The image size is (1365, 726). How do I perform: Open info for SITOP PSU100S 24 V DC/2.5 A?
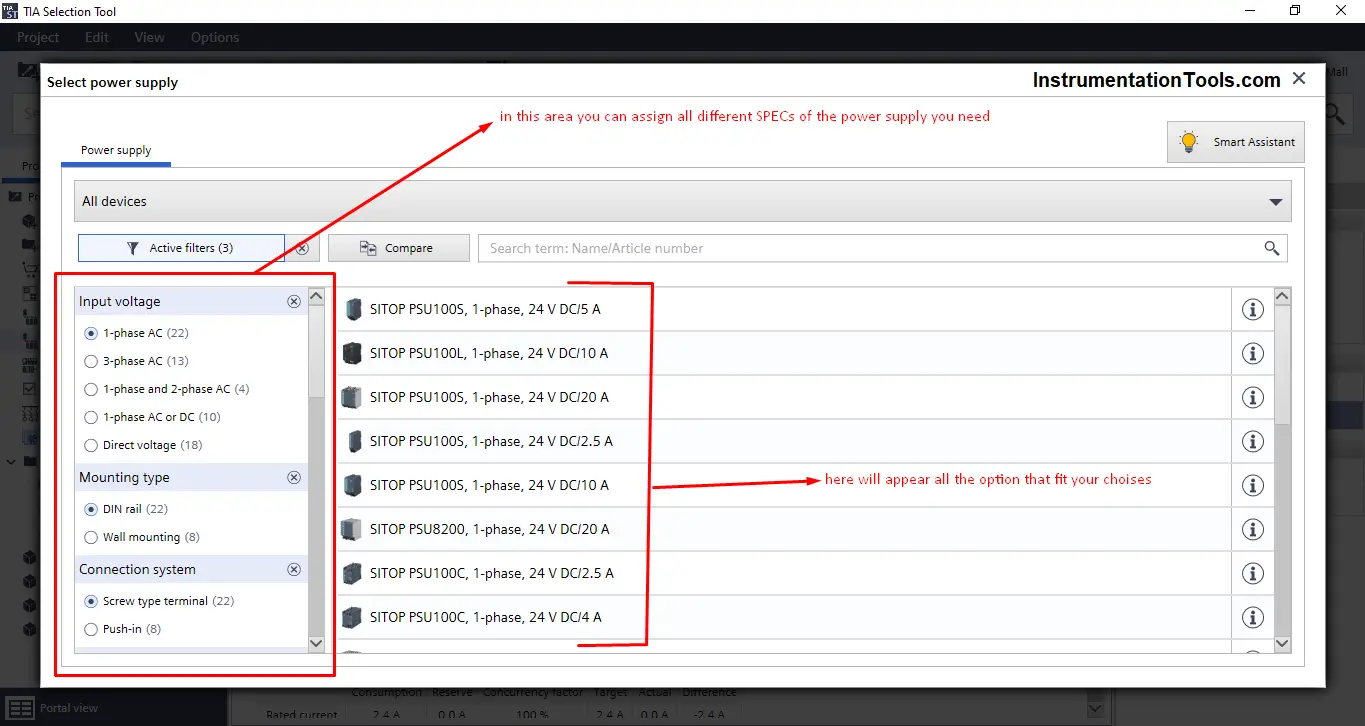click(x=1252, y=441)
